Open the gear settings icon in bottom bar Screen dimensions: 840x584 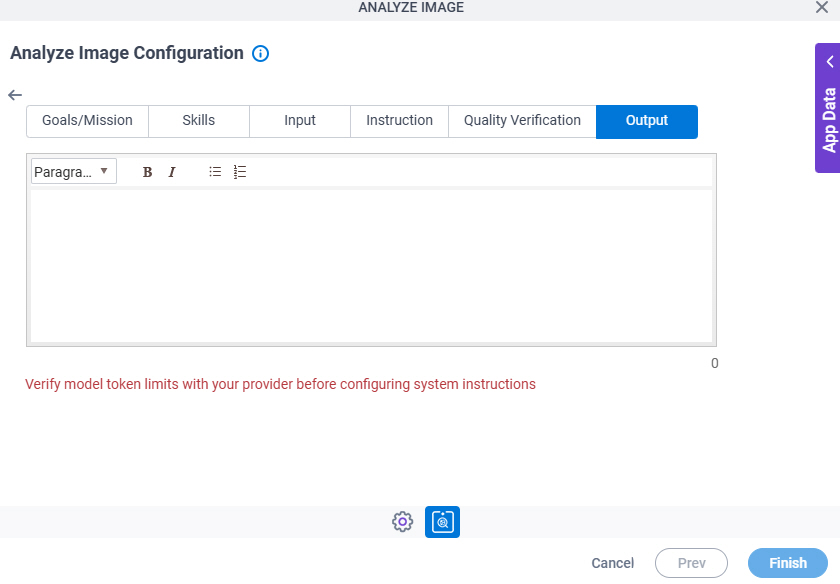[x=402, y=521]
